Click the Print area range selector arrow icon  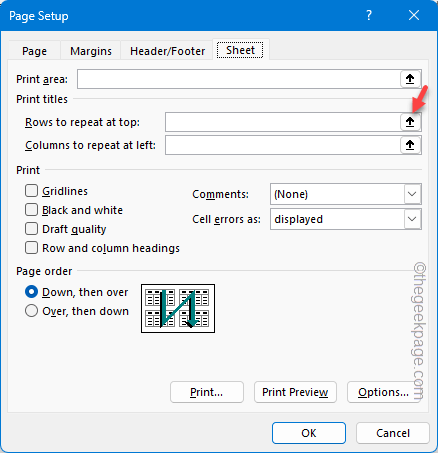(410, 79)
